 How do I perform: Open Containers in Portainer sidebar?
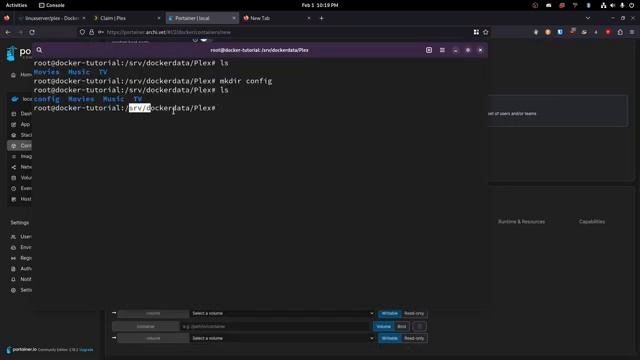pyautogui.click(x=20, y=146)
